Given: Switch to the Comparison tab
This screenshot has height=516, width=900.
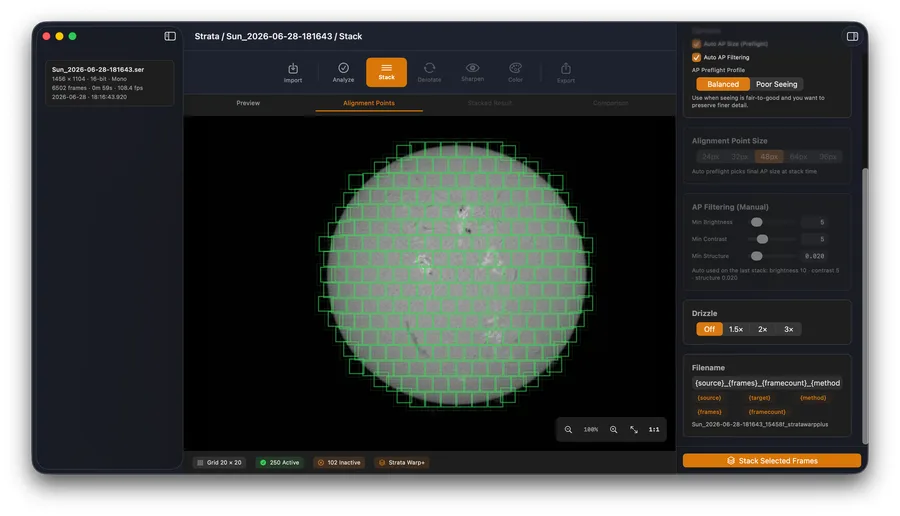Looking at the screenshot, I should pos(610,103).
